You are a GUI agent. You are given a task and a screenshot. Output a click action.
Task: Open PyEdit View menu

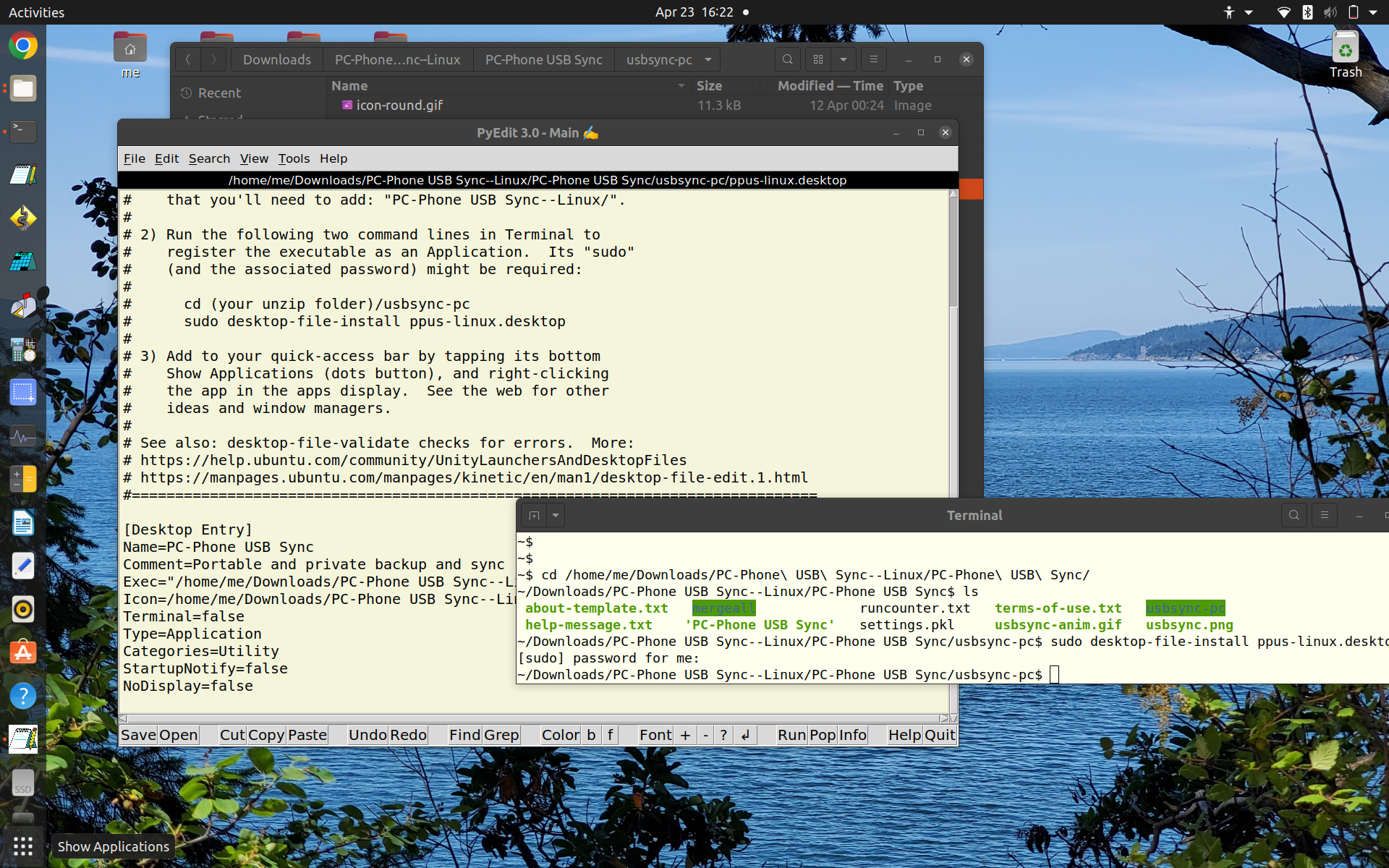tap(254, 158)
